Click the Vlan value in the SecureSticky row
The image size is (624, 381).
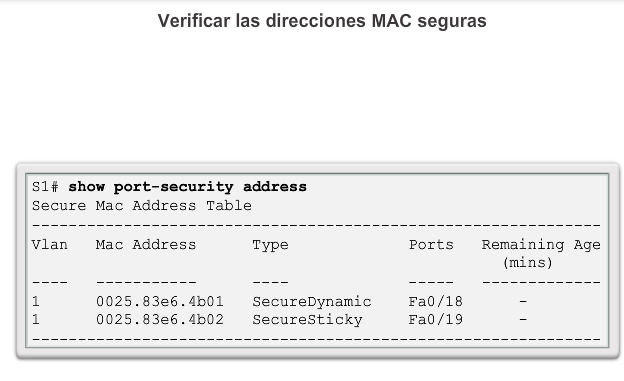click(x=36, y=320)
